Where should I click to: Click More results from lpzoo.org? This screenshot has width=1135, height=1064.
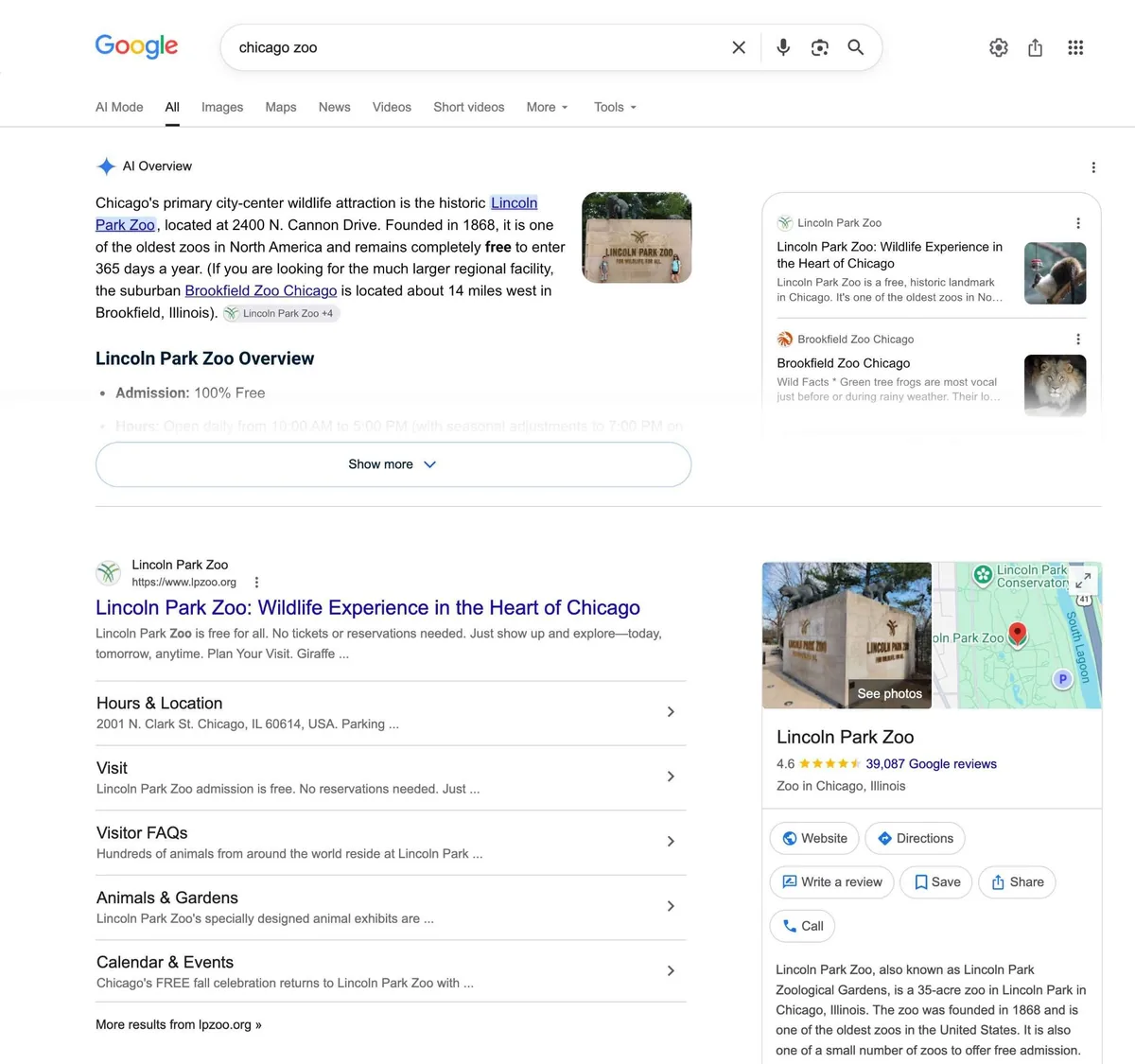click(x=179, y=1025)
